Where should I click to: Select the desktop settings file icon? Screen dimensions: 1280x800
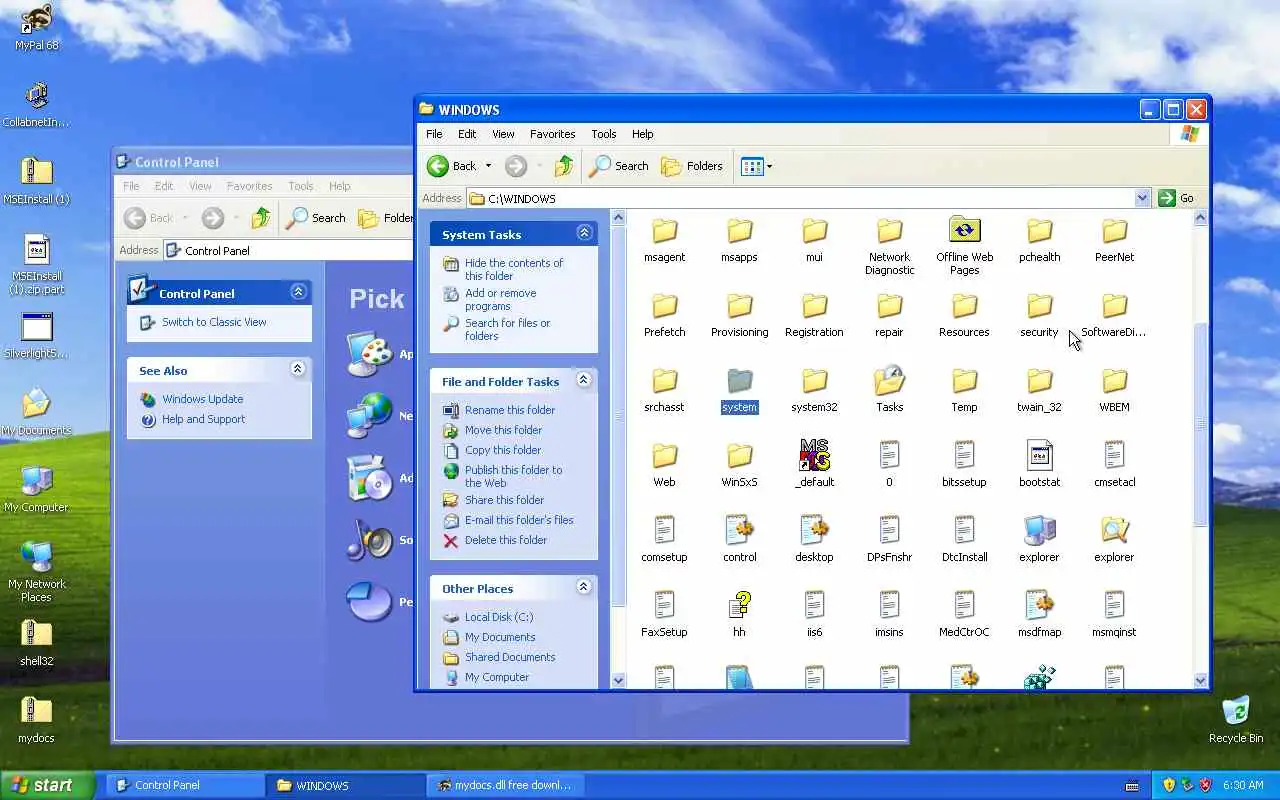click(x=814, y=532)
